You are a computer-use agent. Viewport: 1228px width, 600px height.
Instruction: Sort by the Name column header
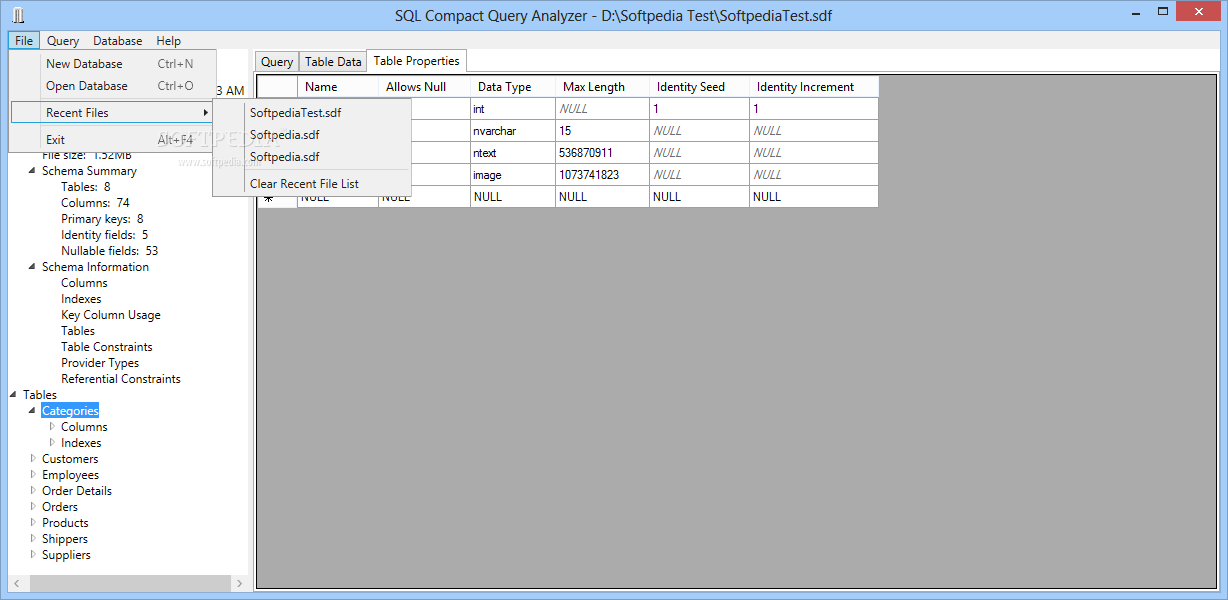(338, 87)
